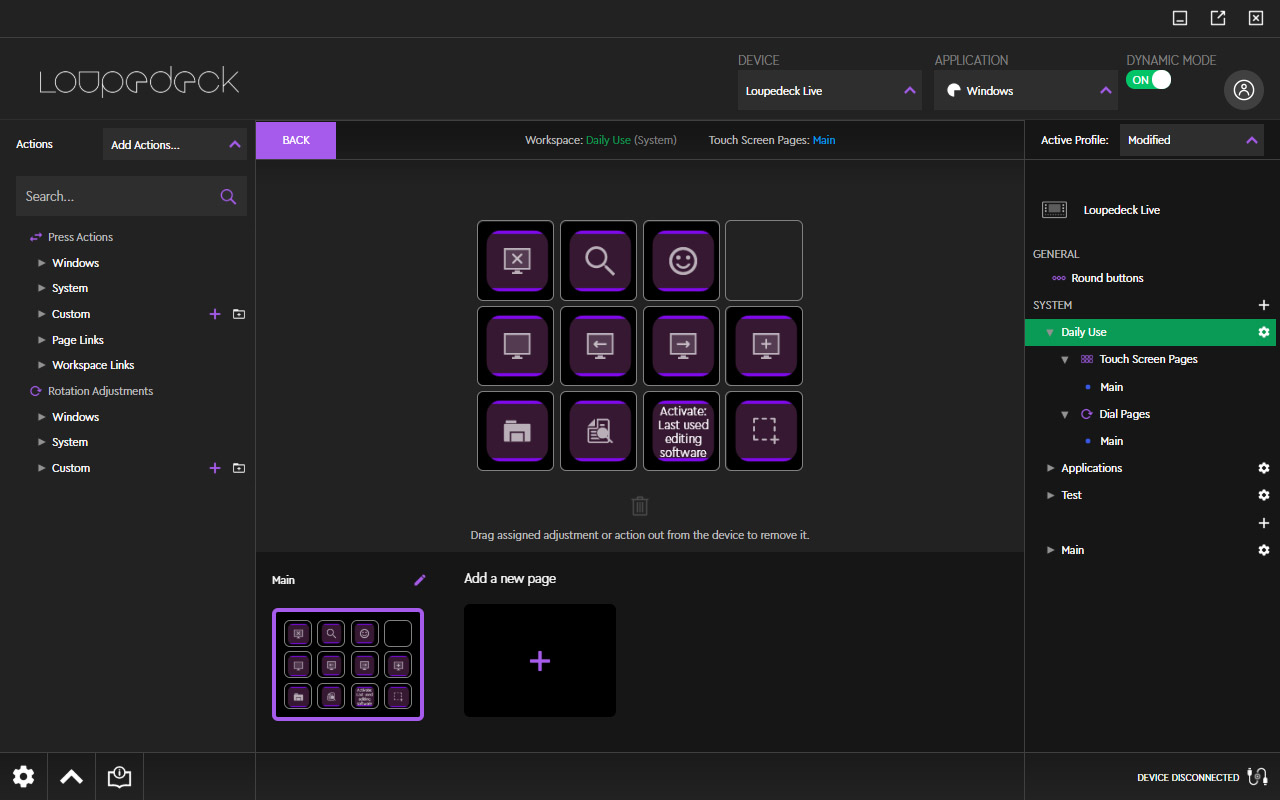Add custom rotation adjustment with plus icon
Screen dimensions: 1280x800
point(214,468)
